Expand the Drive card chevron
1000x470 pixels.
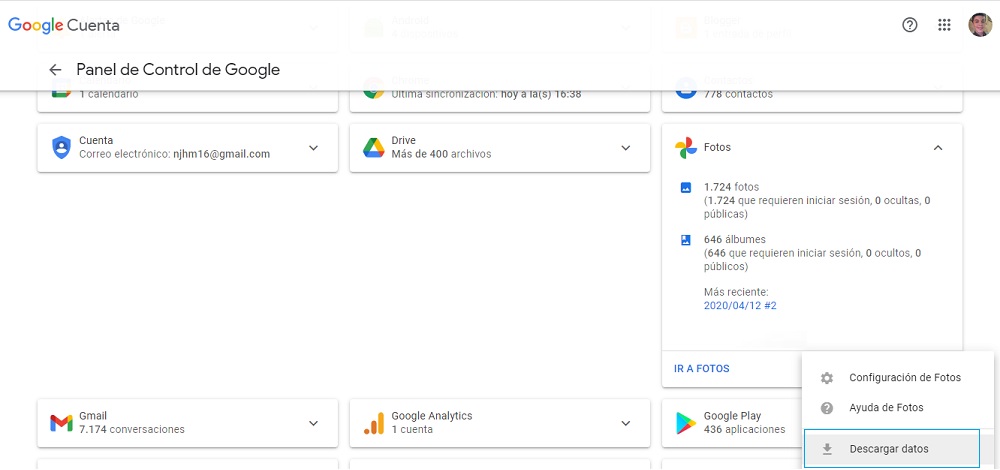click(626, 148)
